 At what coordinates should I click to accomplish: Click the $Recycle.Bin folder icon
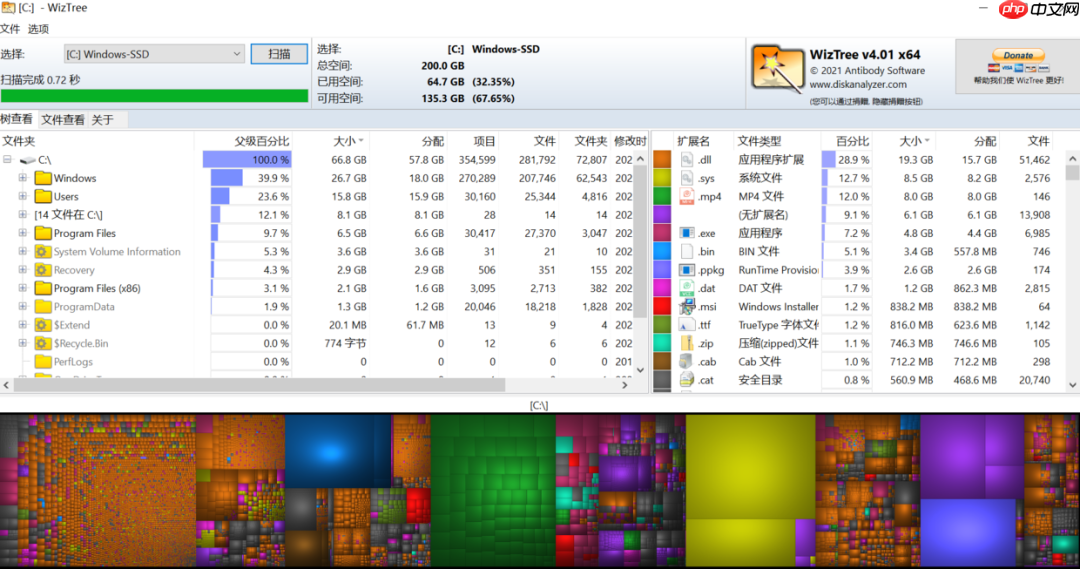click(x=43, y=343)
